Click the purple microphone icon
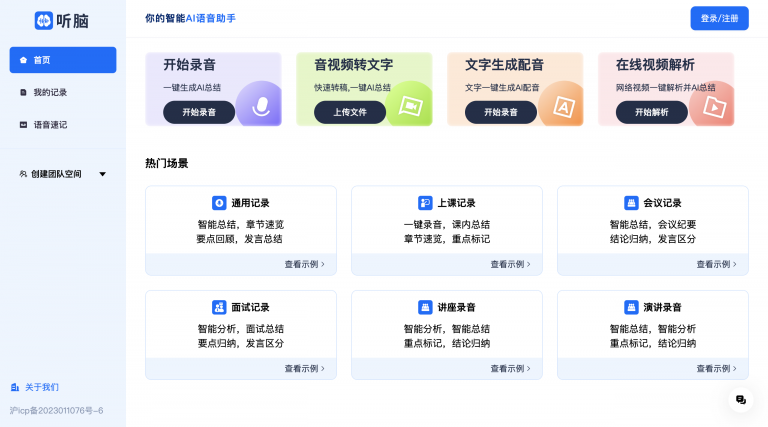 (261, 106)
